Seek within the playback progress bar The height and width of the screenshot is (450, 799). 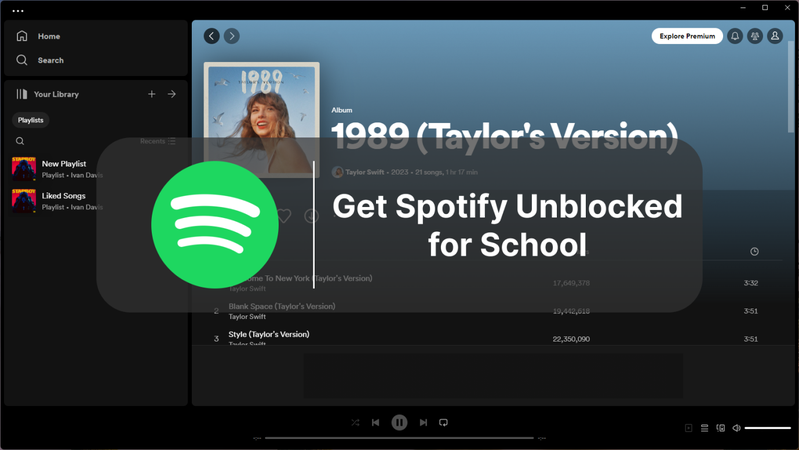tap(399, 438)
